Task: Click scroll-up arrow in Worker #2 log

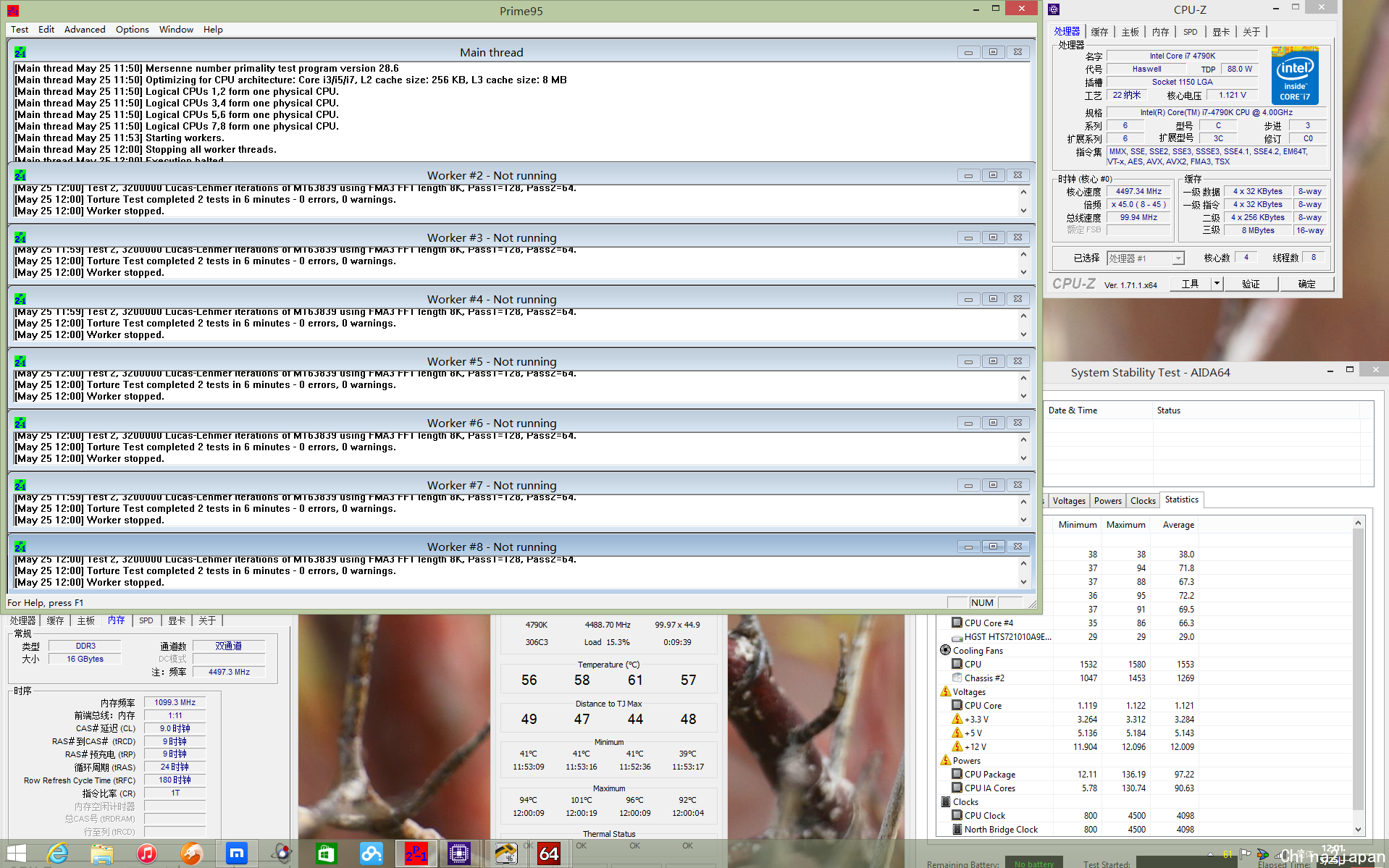Action: pos(1023,193)
